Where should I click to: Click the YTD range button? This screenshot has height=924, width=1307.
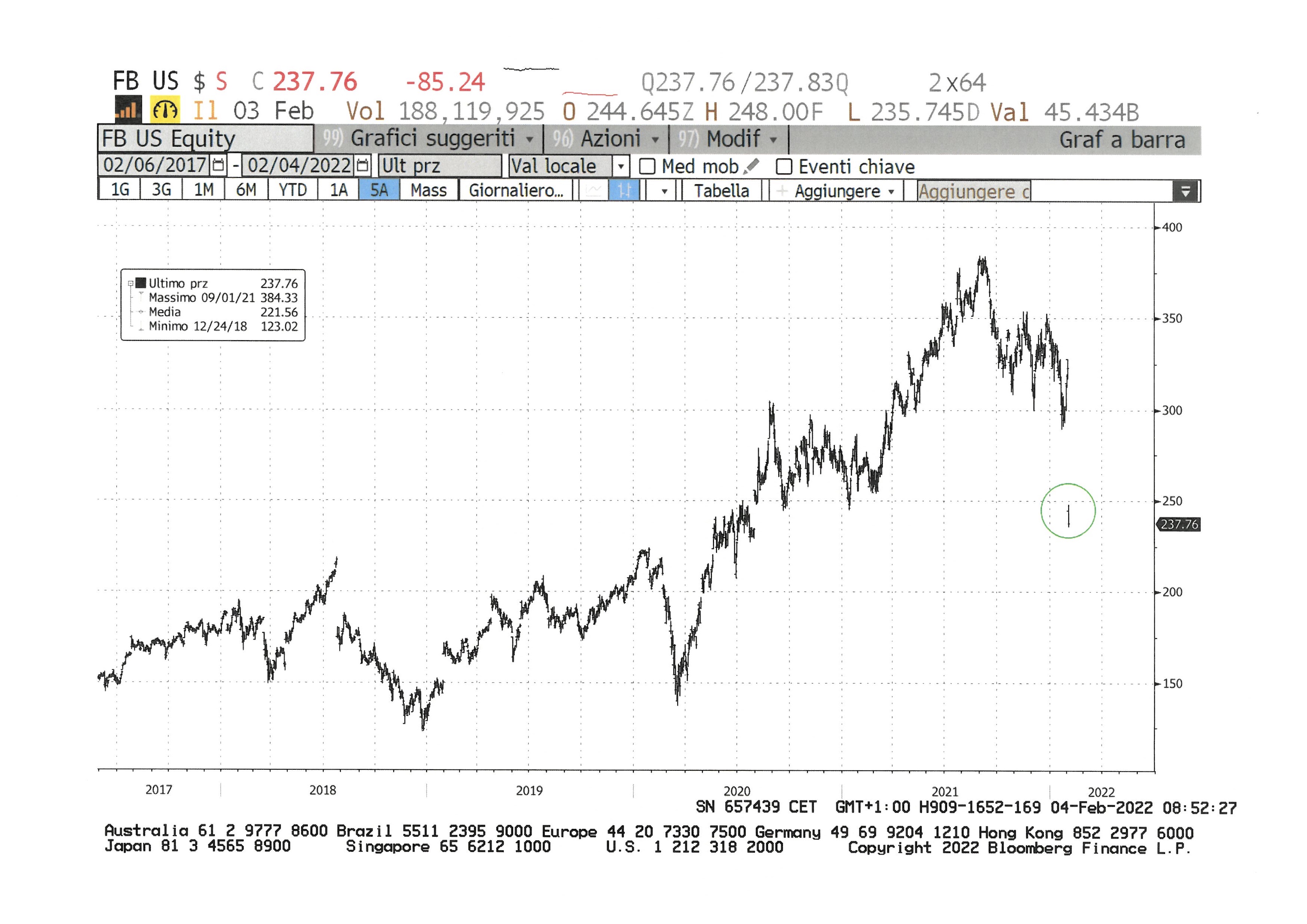point(293,190)
